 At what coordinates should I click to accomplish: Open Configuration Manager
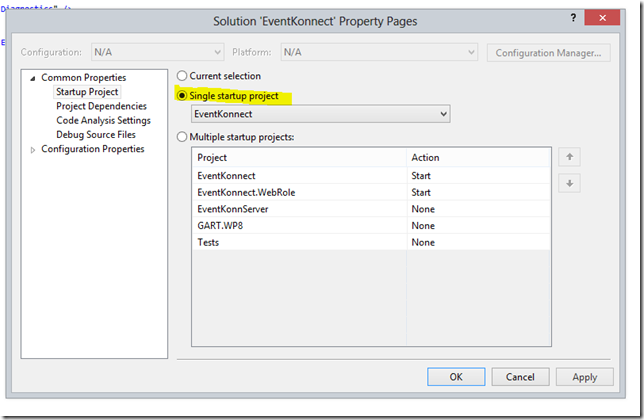[550, 52]
